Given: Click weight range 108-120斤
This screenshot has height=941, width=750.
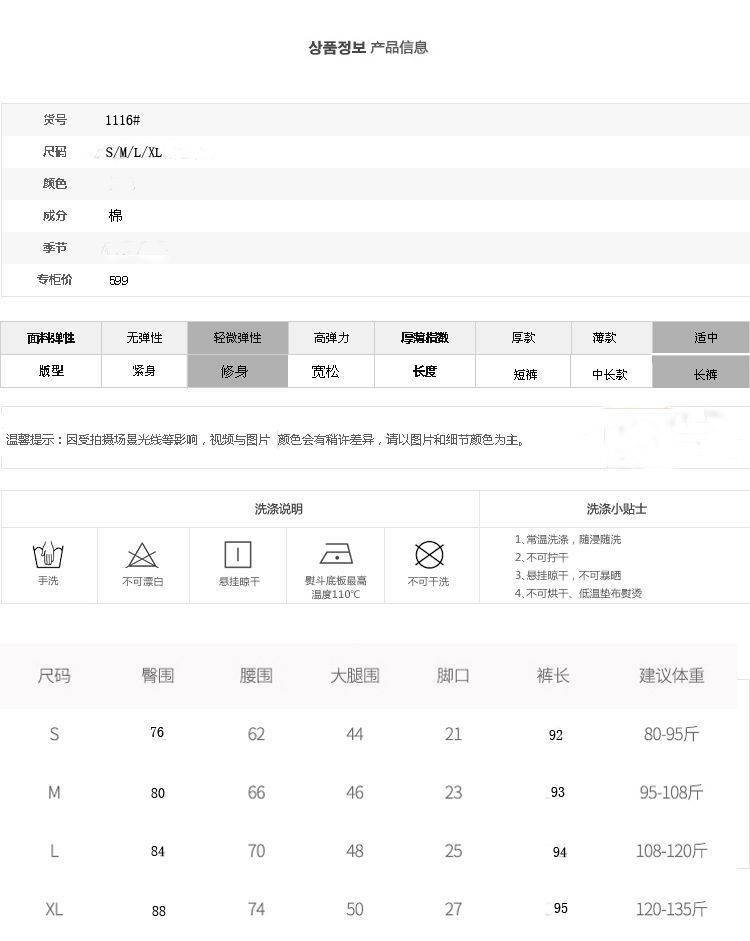Looking at the screenshot, I should click(x=671, y=850).
